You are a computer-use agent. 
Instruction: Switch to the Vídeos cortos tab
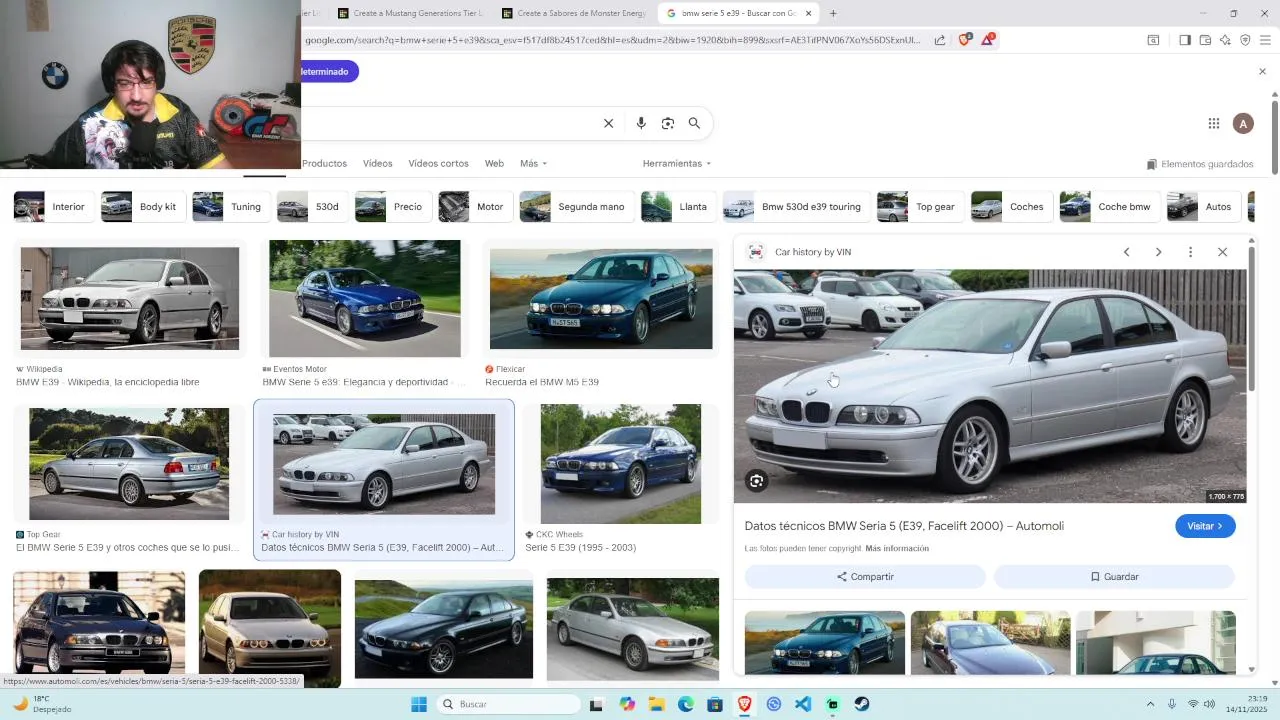438,163
